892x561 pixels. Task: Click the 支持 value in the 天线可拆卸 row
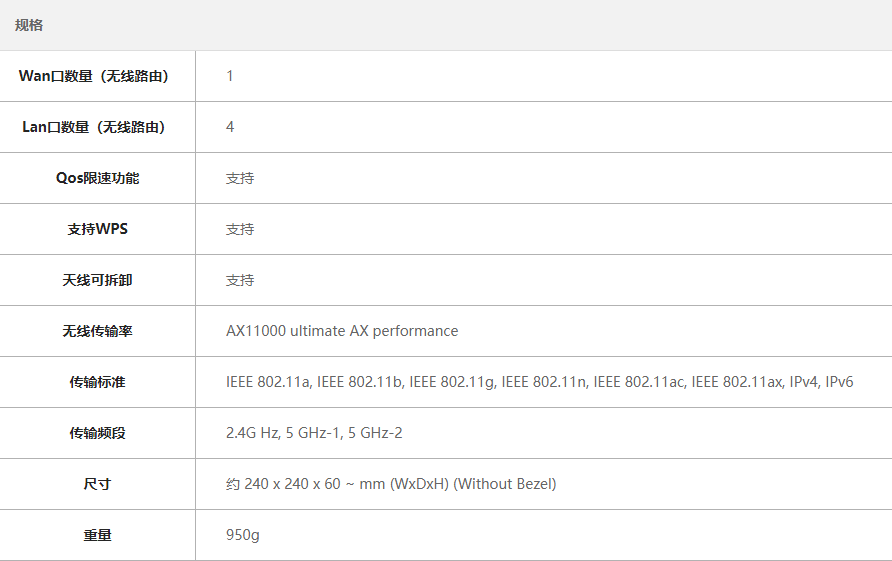pos(240,280)
